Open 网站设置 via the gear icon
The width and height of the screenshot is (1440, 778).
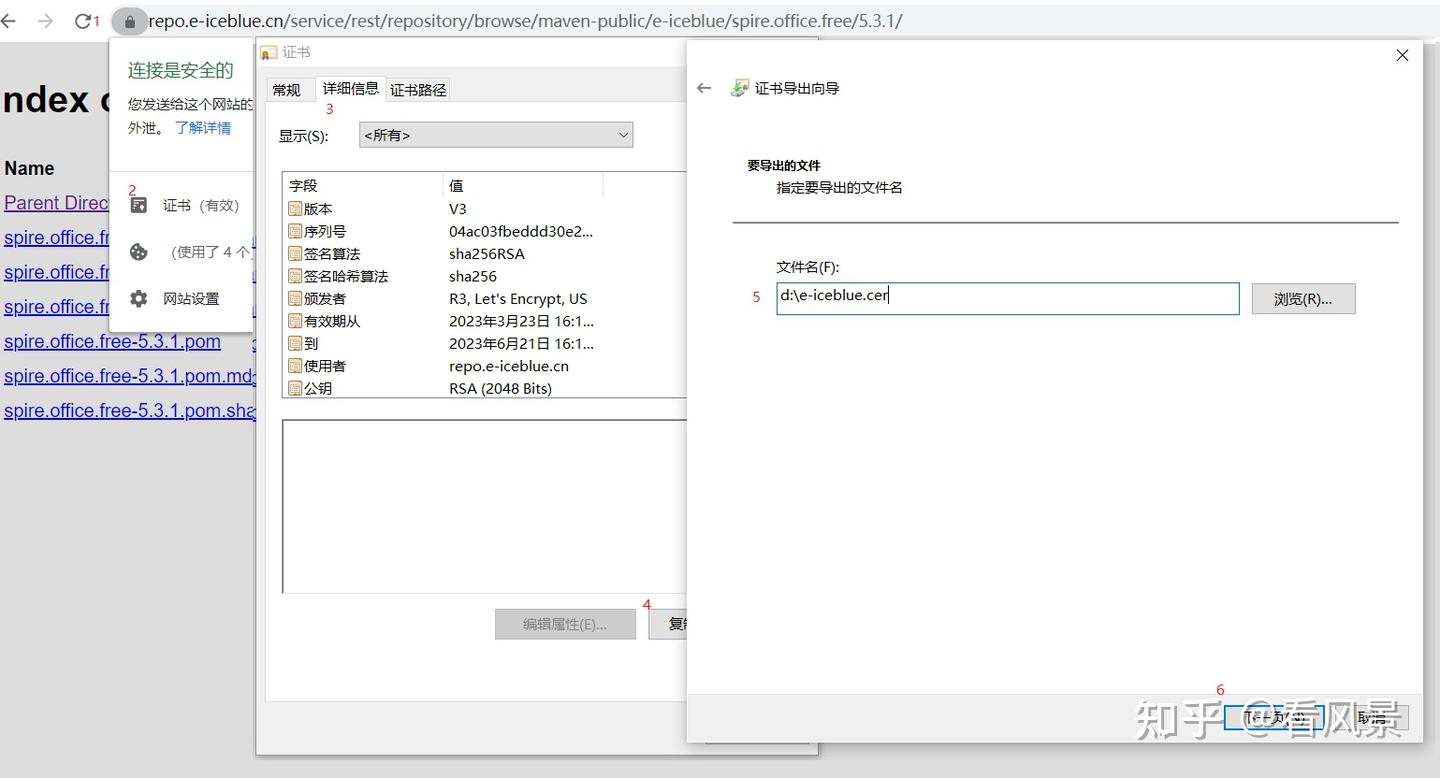[x=138, y=297]
